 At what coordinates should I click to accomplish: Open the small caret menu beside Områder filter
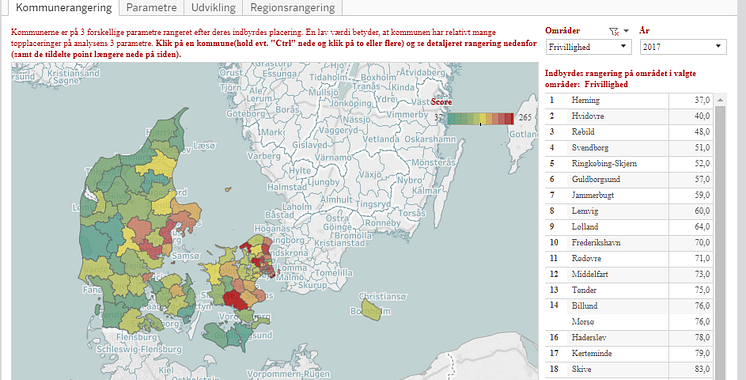click(626, 31)
